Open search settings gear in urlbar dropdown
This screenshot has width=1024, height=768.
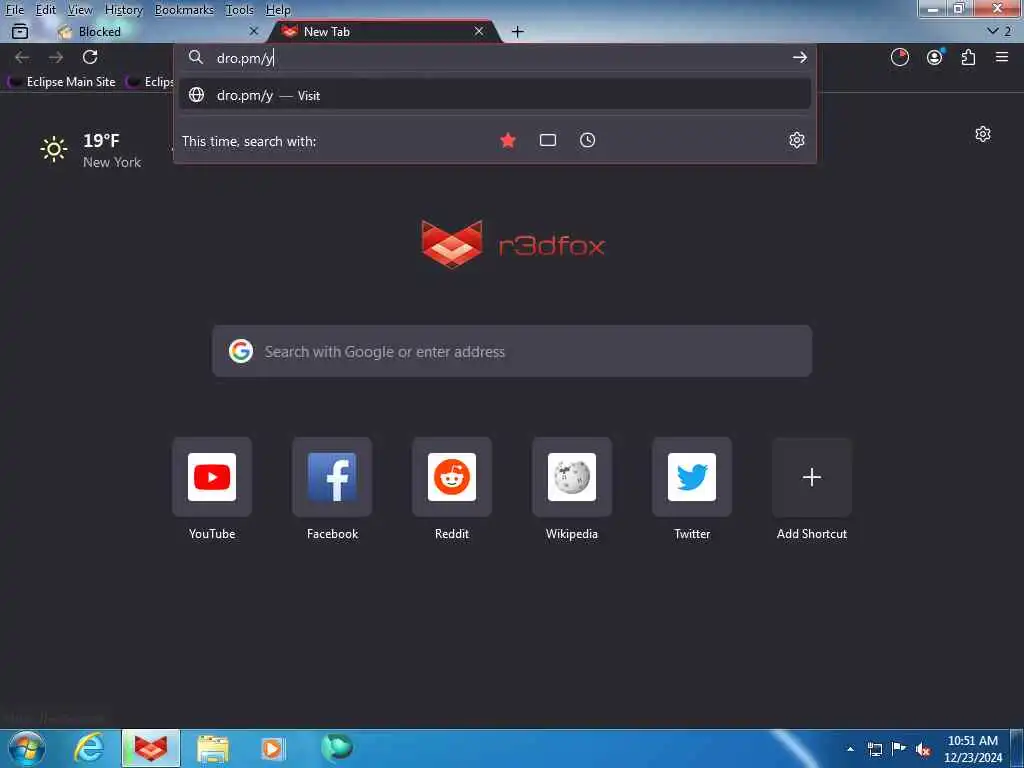(797, 140)
